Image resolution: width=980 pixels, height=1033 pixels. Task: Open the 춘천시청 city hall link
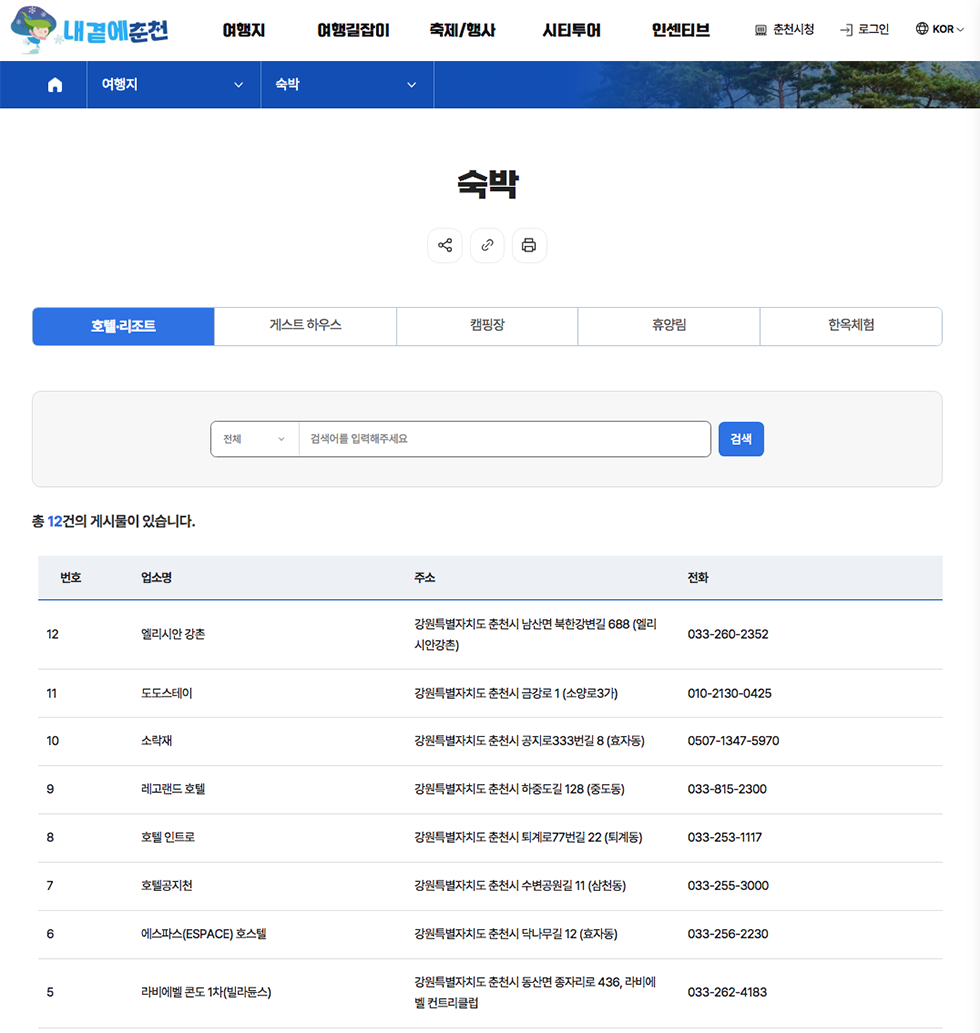pos(784,30)
